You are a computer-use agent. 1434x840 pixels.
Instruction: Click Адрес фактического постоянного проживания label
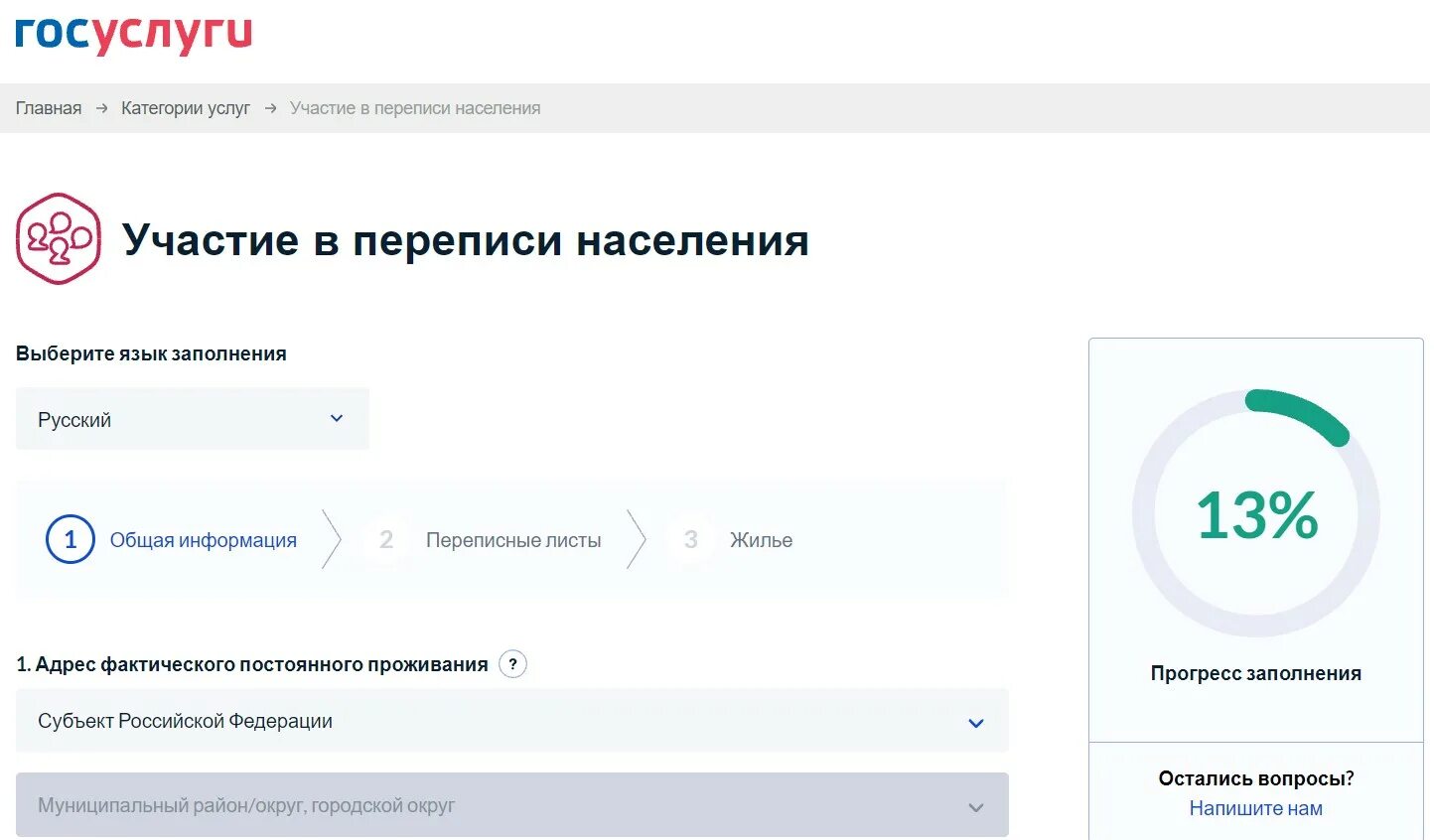click(x=252, y=664)
